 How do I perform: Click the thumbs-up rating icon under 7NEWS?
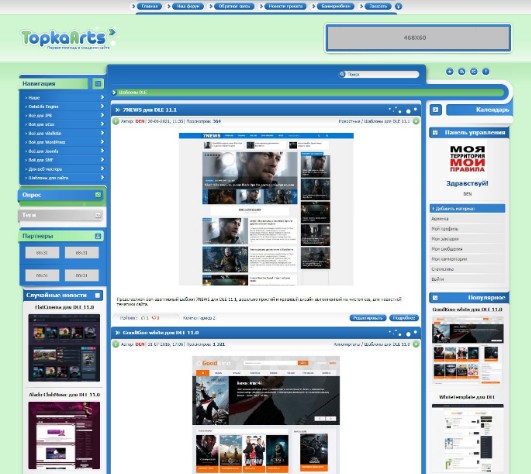(x=143, y=318)
